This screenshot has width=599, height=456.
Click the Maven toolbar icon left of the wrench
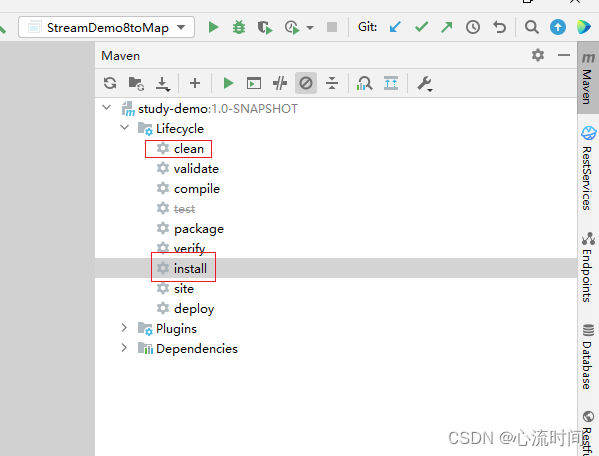(391, 83)
